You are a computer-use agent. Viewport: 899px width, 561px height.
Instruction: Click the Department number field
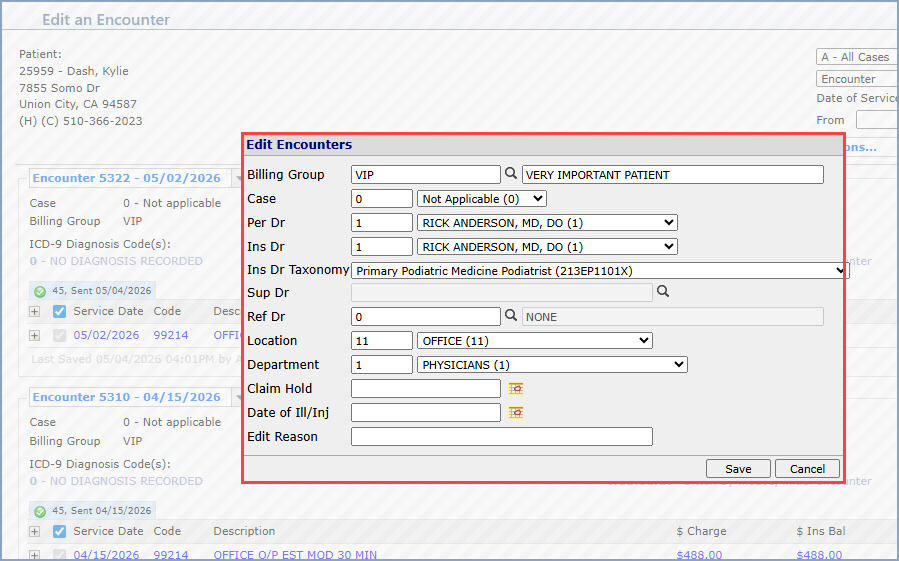[x=381, y=365]
